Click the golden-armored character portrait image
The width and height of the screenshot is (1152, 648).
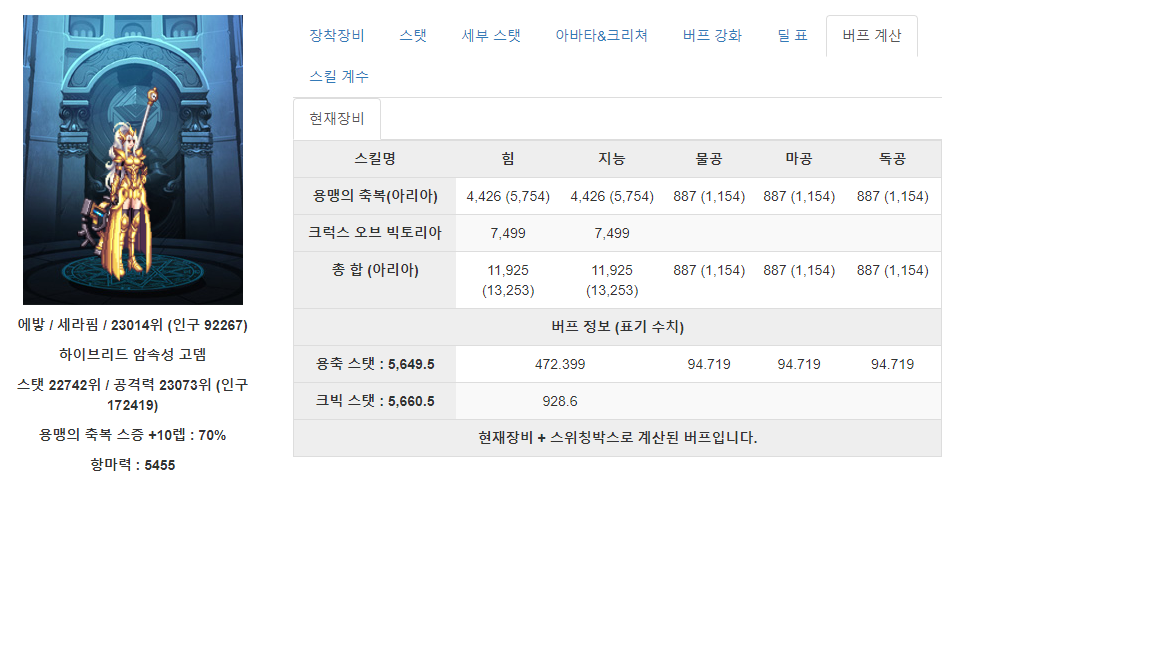(133, 159)
